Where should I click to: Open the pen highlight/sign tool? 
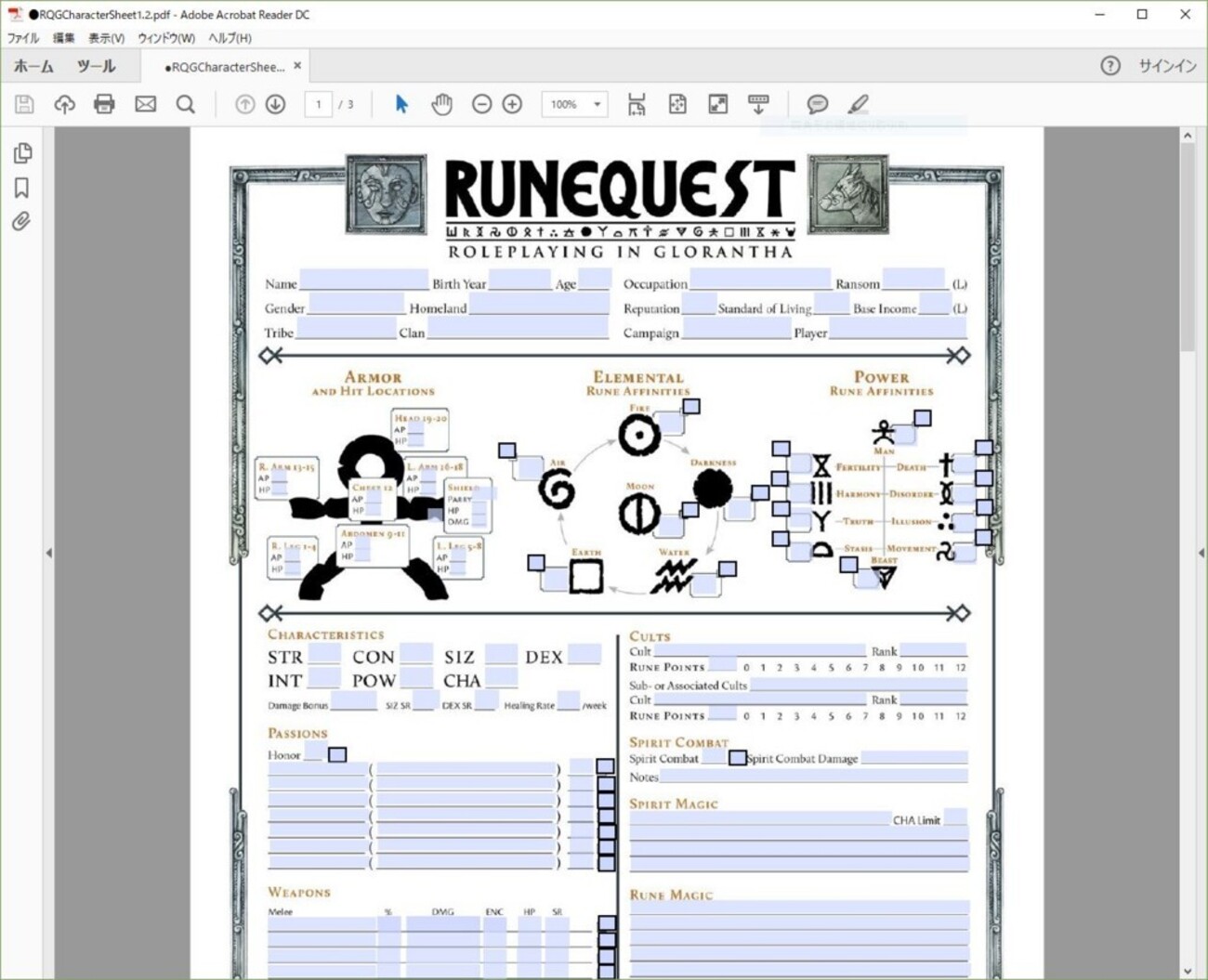tap(859, 104)
